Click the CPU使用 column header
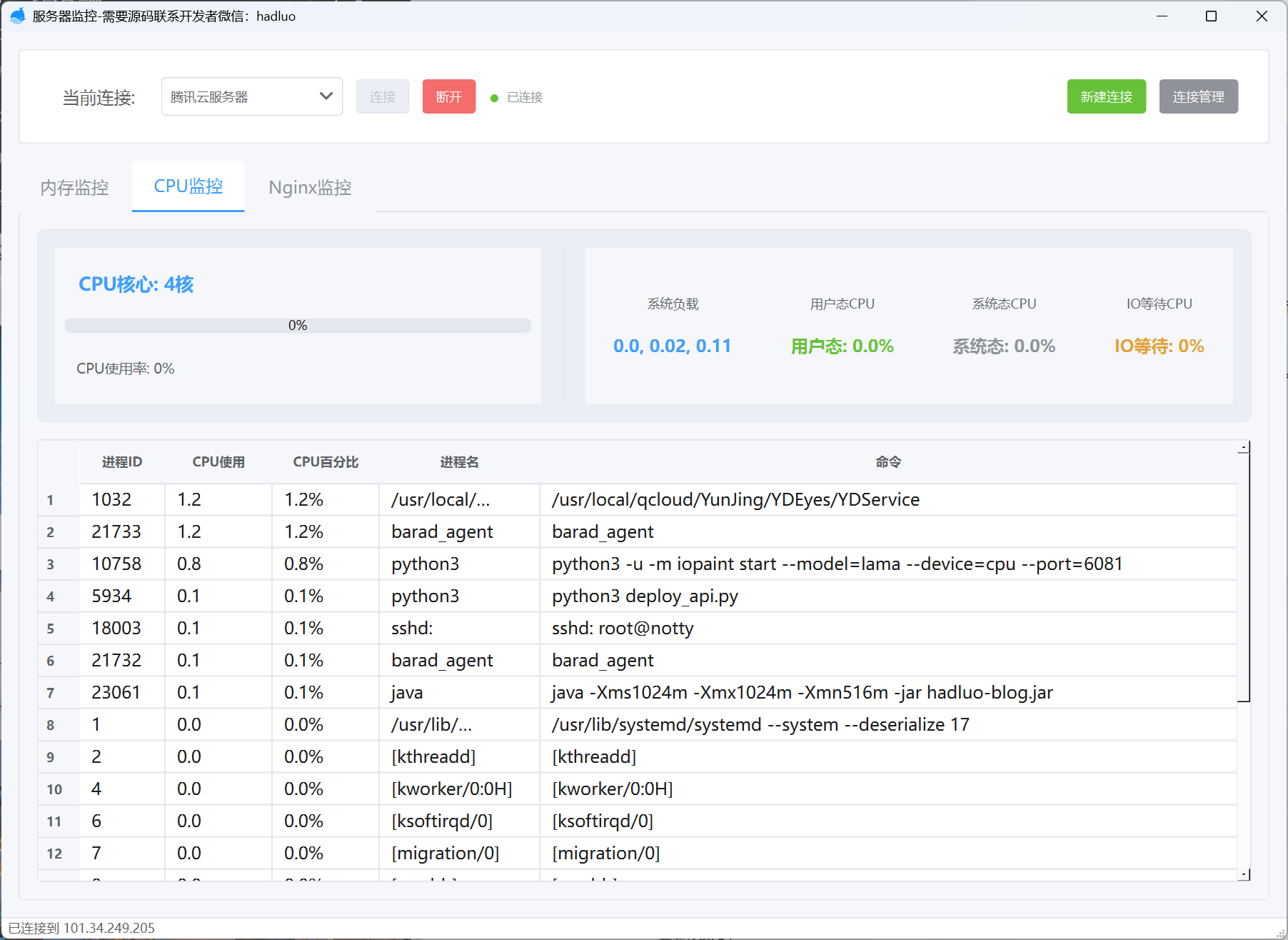The height and width of the screenshot is (940, 1288). pos(218,462)
